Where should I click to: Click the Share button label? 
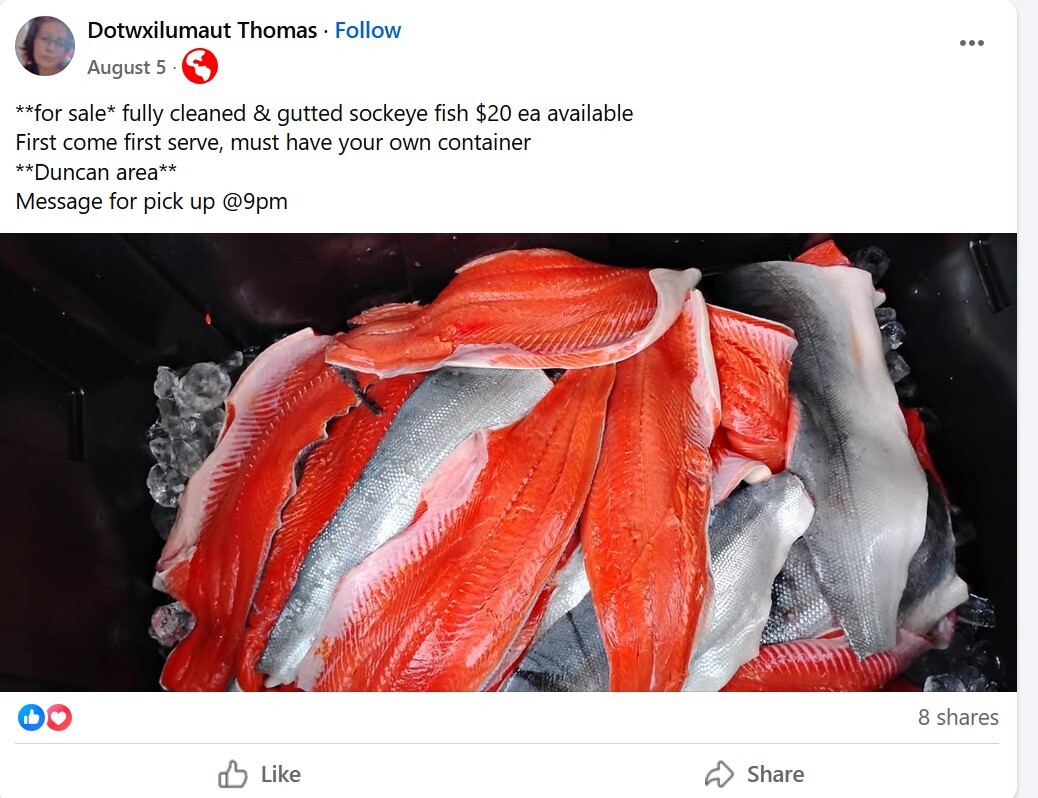(x=775, y=774)
